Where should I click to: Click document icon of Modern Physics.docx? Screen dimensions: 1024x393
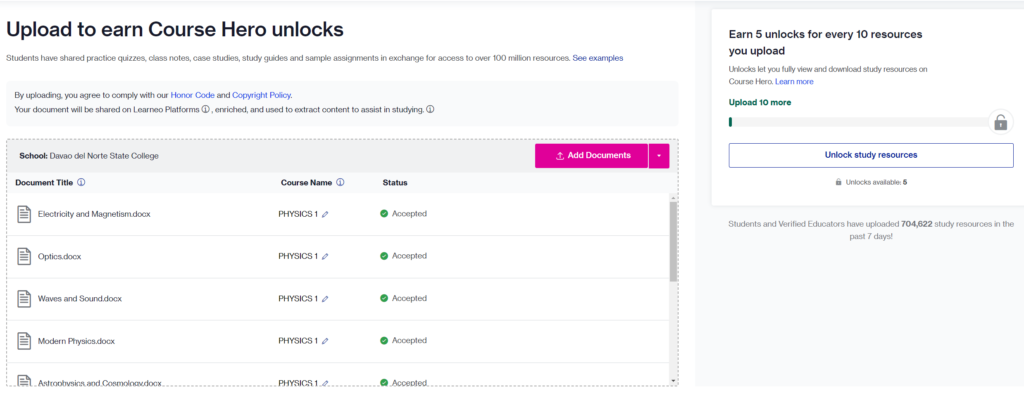click(24, 341)
